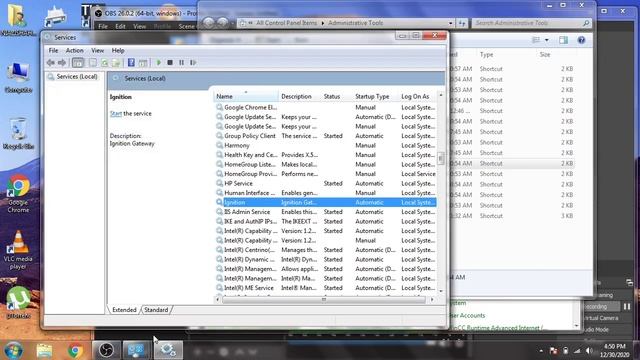Image resolution: width=640 pixels, height=360 pixels.
Task: Toggle preview pane icon in Administrative Tools
Action: [563, 40]
